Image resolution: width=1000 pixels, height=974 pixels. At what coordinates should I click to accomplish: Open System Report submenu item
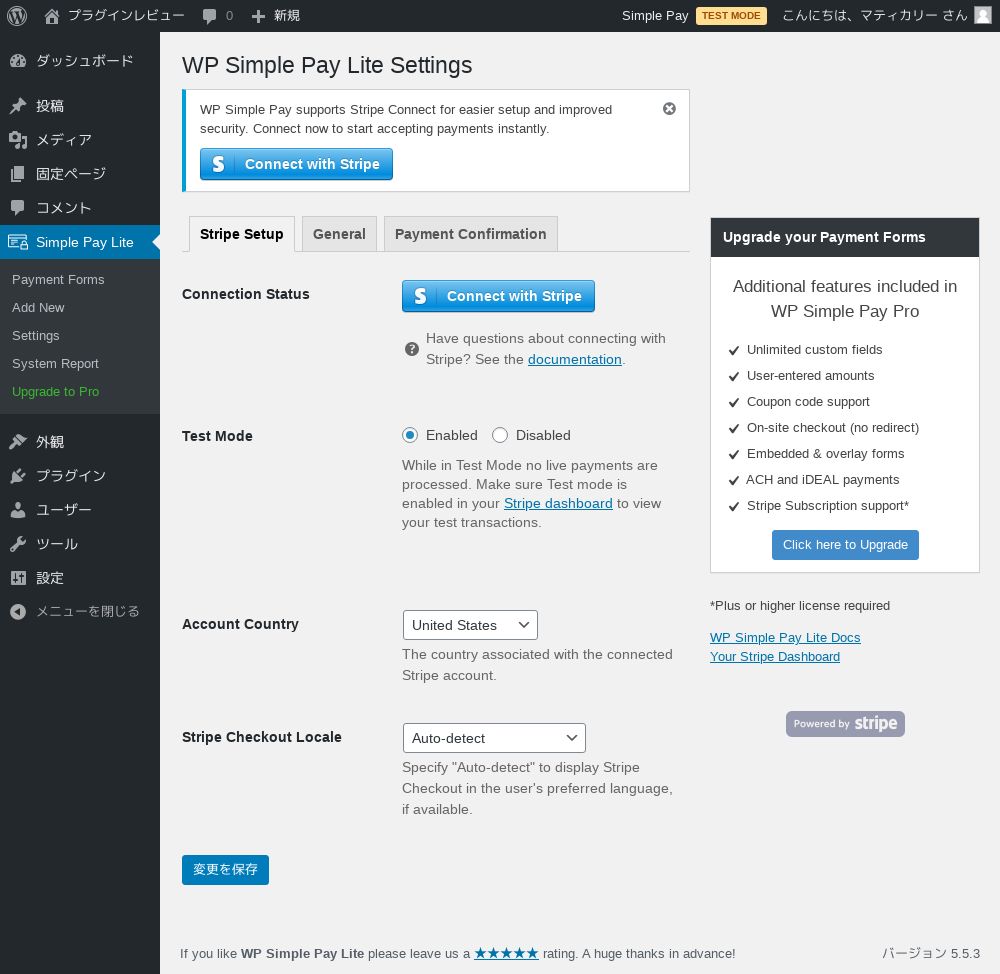point(55,364)
